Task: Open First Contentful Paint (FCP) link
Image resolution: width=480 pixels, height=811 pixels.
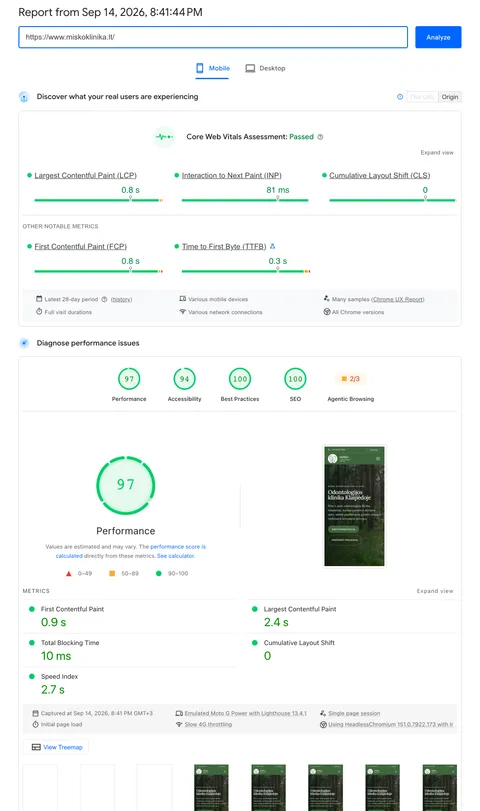Action: click(81, 246)
